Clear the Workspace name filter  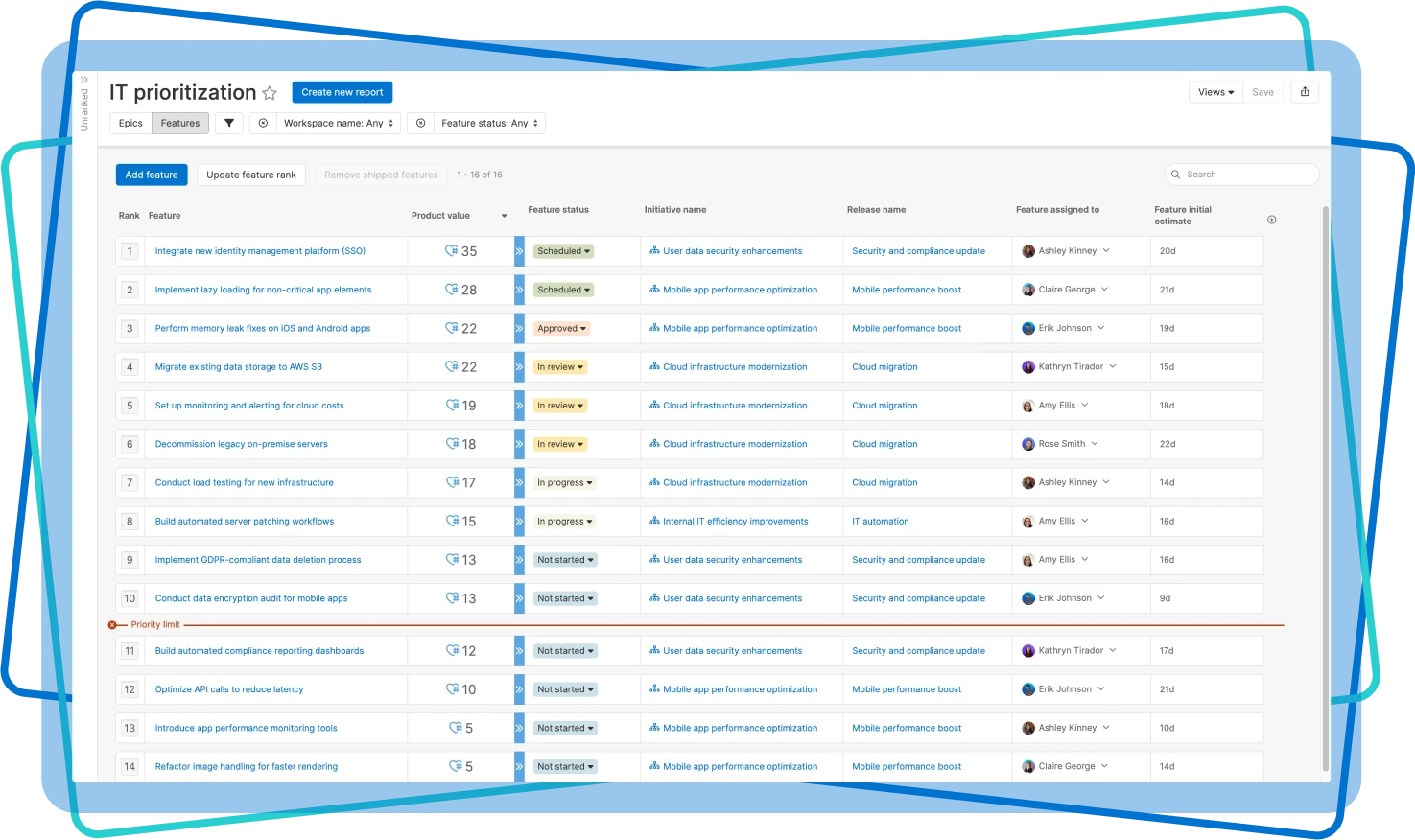click(x=263, y=123)
